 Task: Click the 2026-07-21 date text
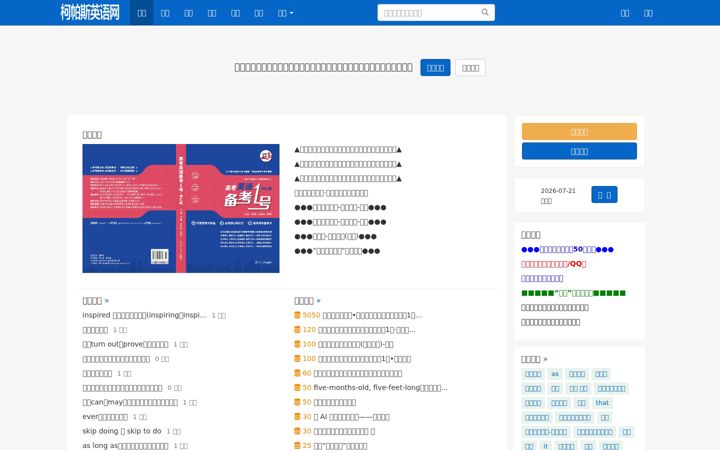(x=558, y=191)
